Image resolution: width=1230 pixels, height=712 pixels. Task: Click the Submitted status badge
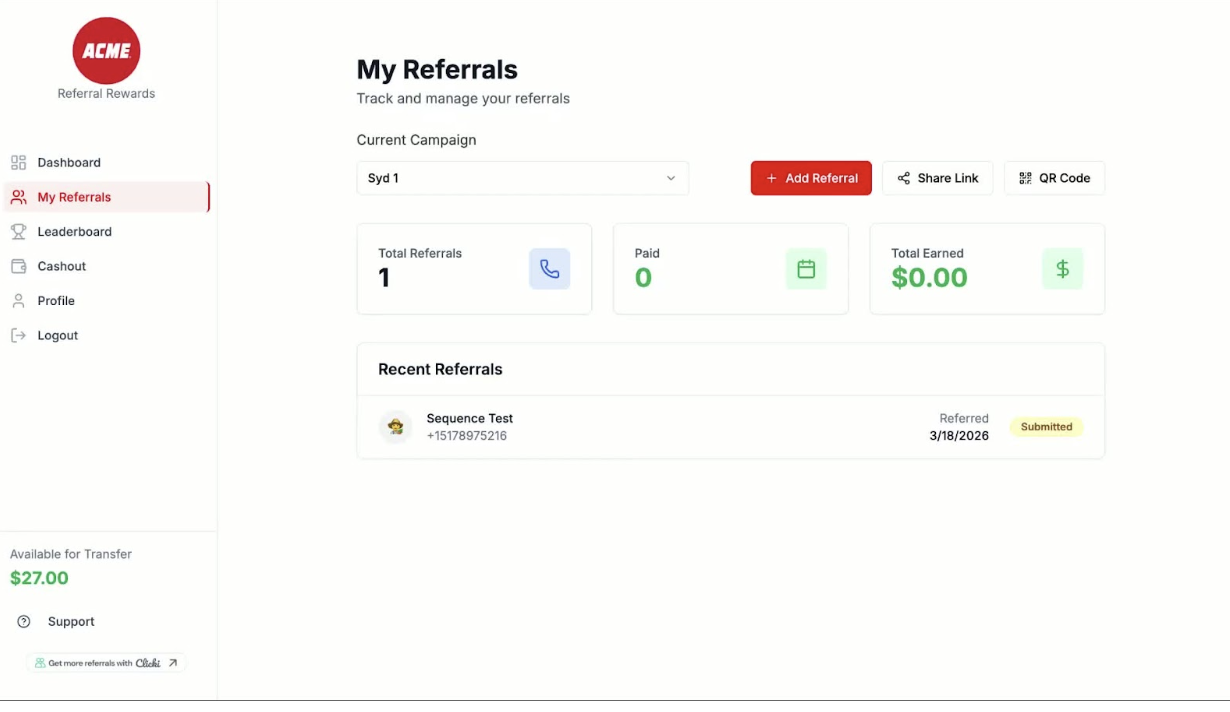(1046, 427)
